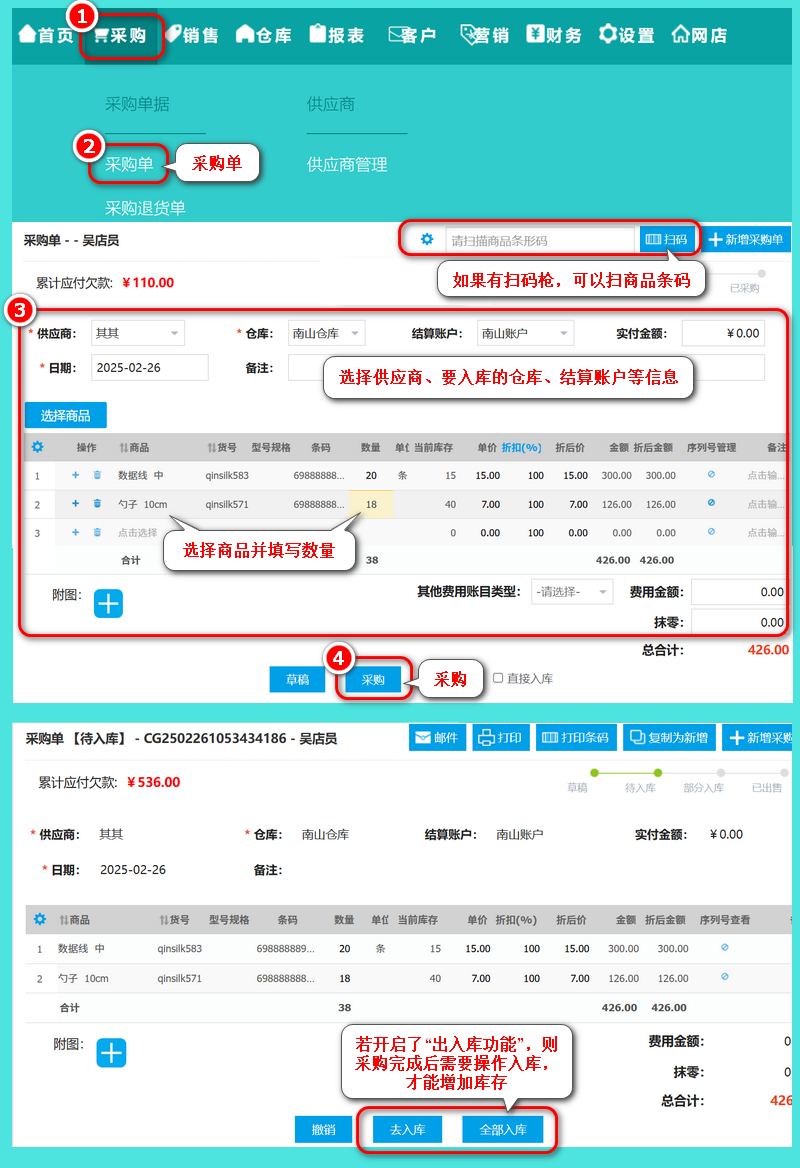Click the 全部入库 button
The height and width of the screenshot is (1168, 800).
point(503,1129)
